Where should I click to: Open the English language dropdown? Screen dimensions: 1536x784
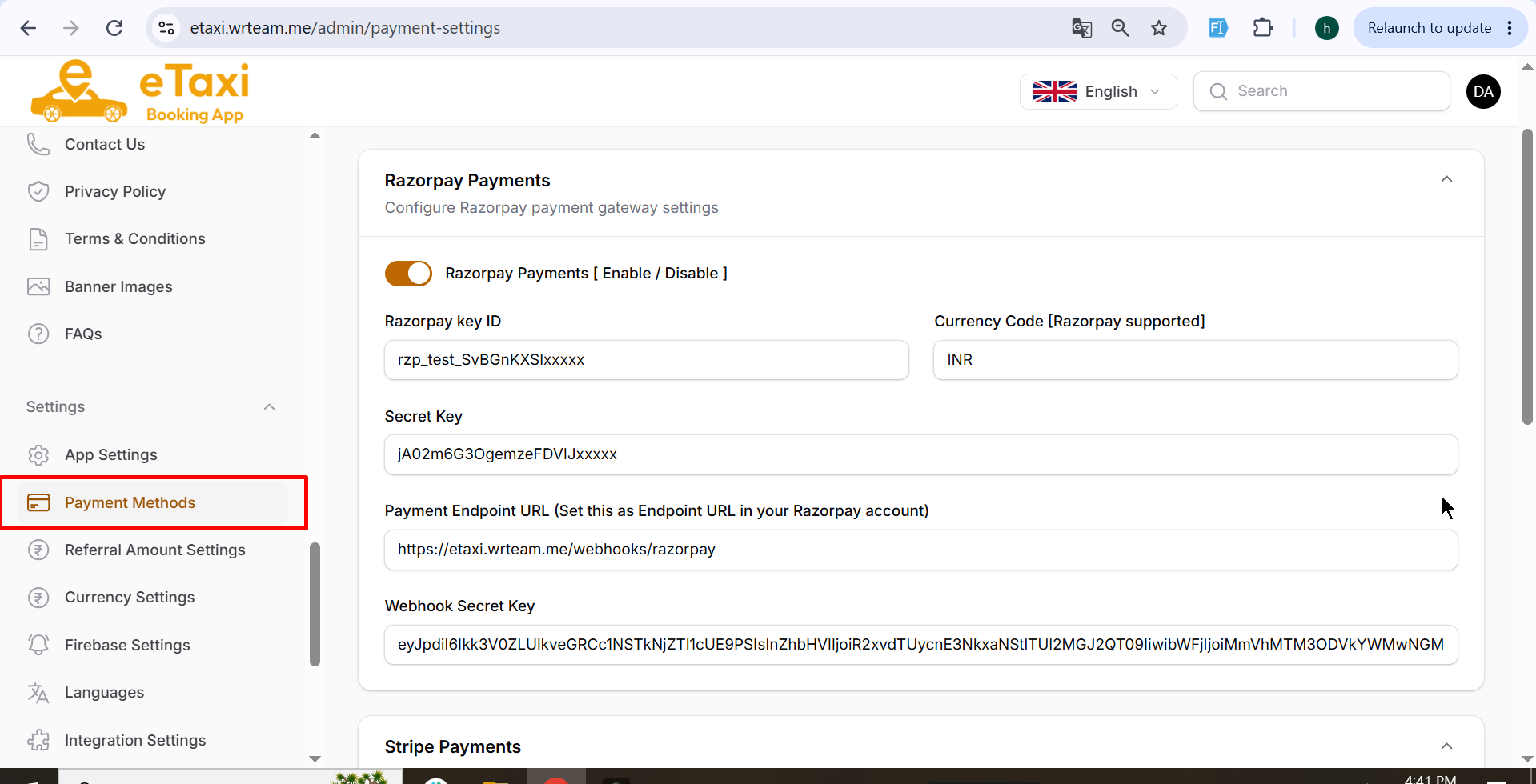(x=1097, y=91)
